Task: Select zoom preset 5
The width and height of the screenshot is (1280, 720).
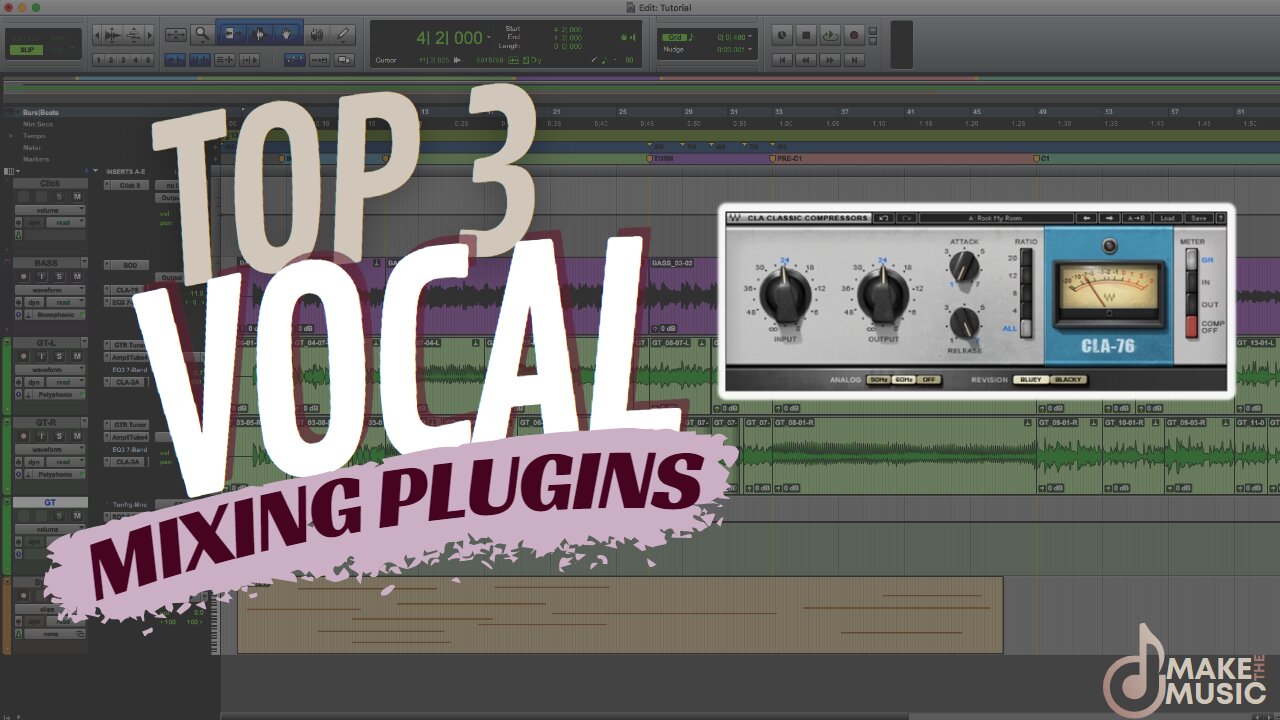Action: 147,59
